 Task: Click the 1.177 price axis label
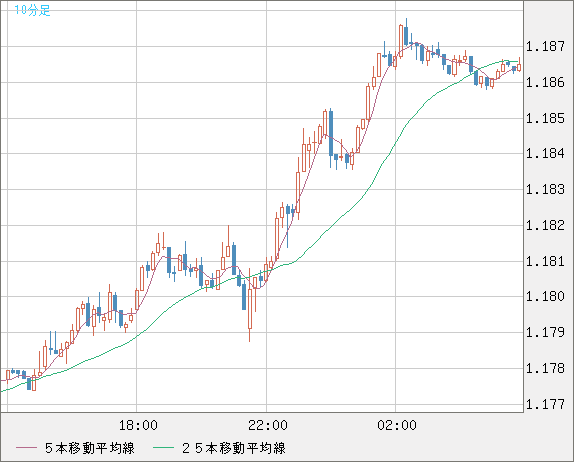(545, 404)
